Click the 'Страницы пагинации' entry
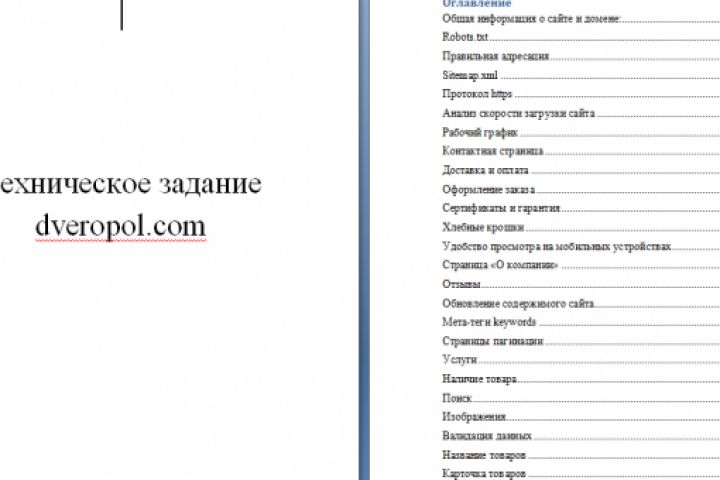Image resolution: width=720 pixels, height=480 pixels. tap(493, 341)
